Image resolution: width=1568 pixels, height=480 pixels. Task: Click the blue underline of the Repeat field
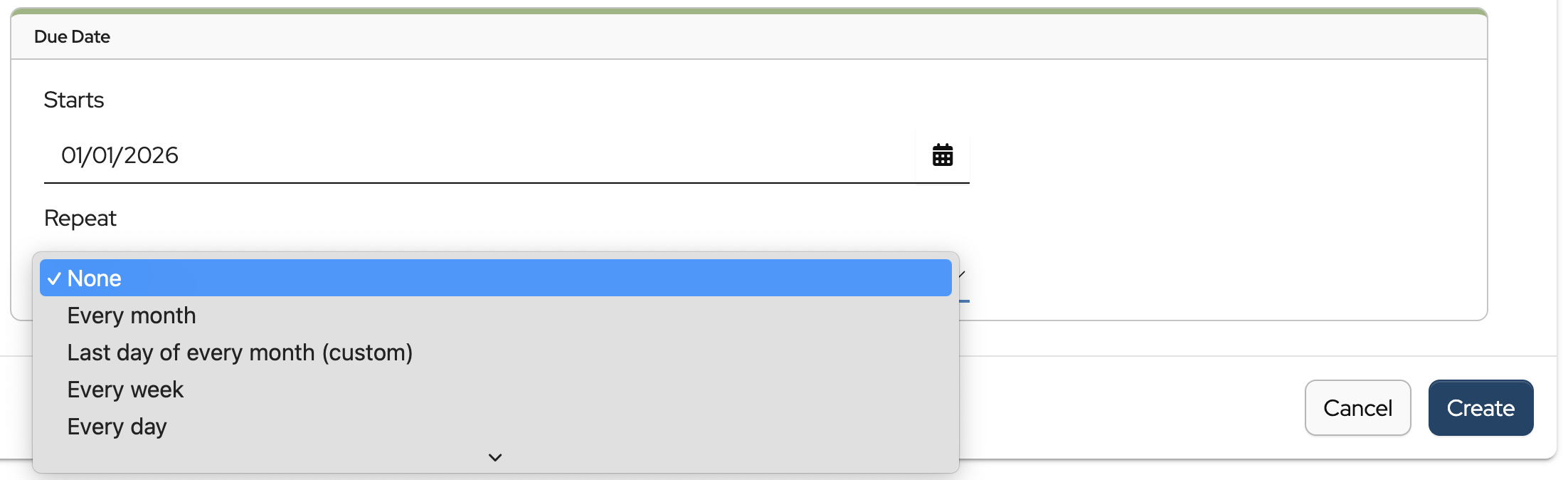(964, 301)
